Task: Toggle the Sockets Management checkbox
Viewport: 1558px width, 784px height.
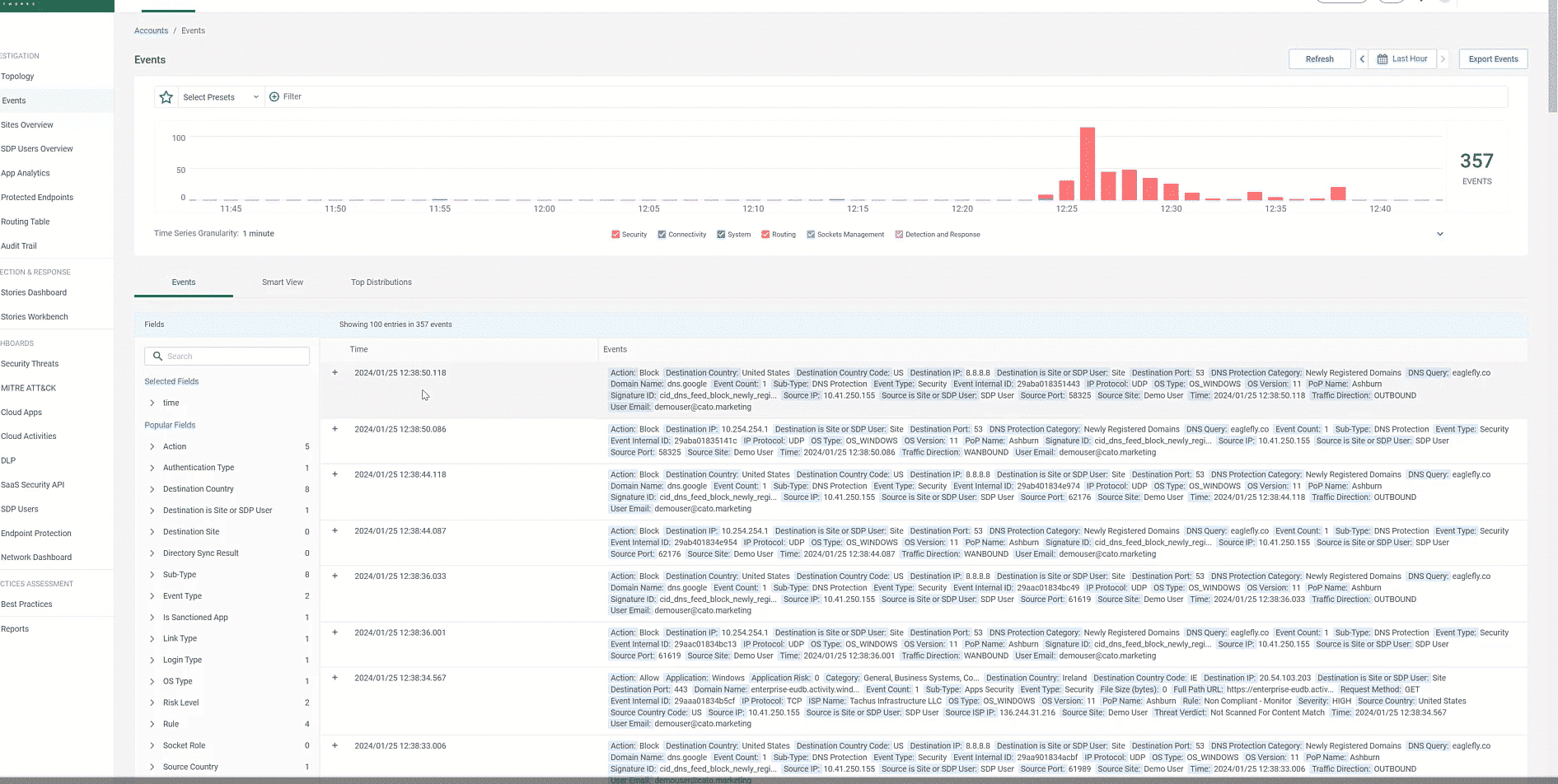Action: [x=811, y=235]
